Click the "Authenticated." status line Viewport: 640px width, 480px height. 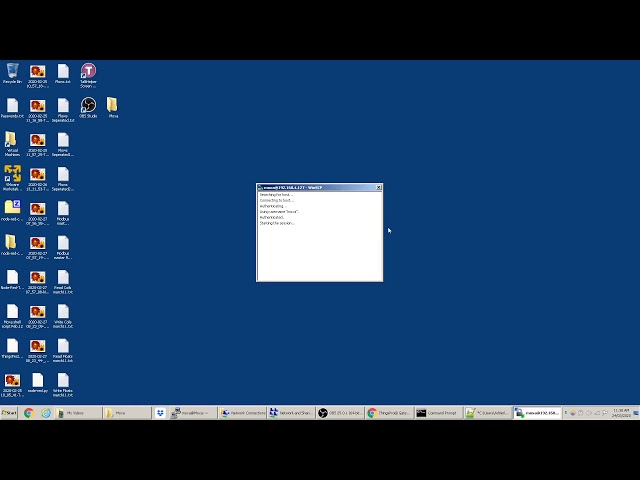[x=271, y=218]
